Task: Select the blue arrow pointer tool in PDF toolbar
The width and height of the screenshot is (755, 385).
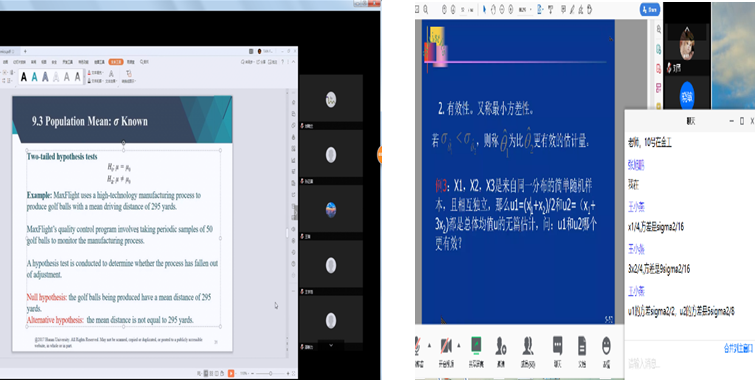Action: 484,10
